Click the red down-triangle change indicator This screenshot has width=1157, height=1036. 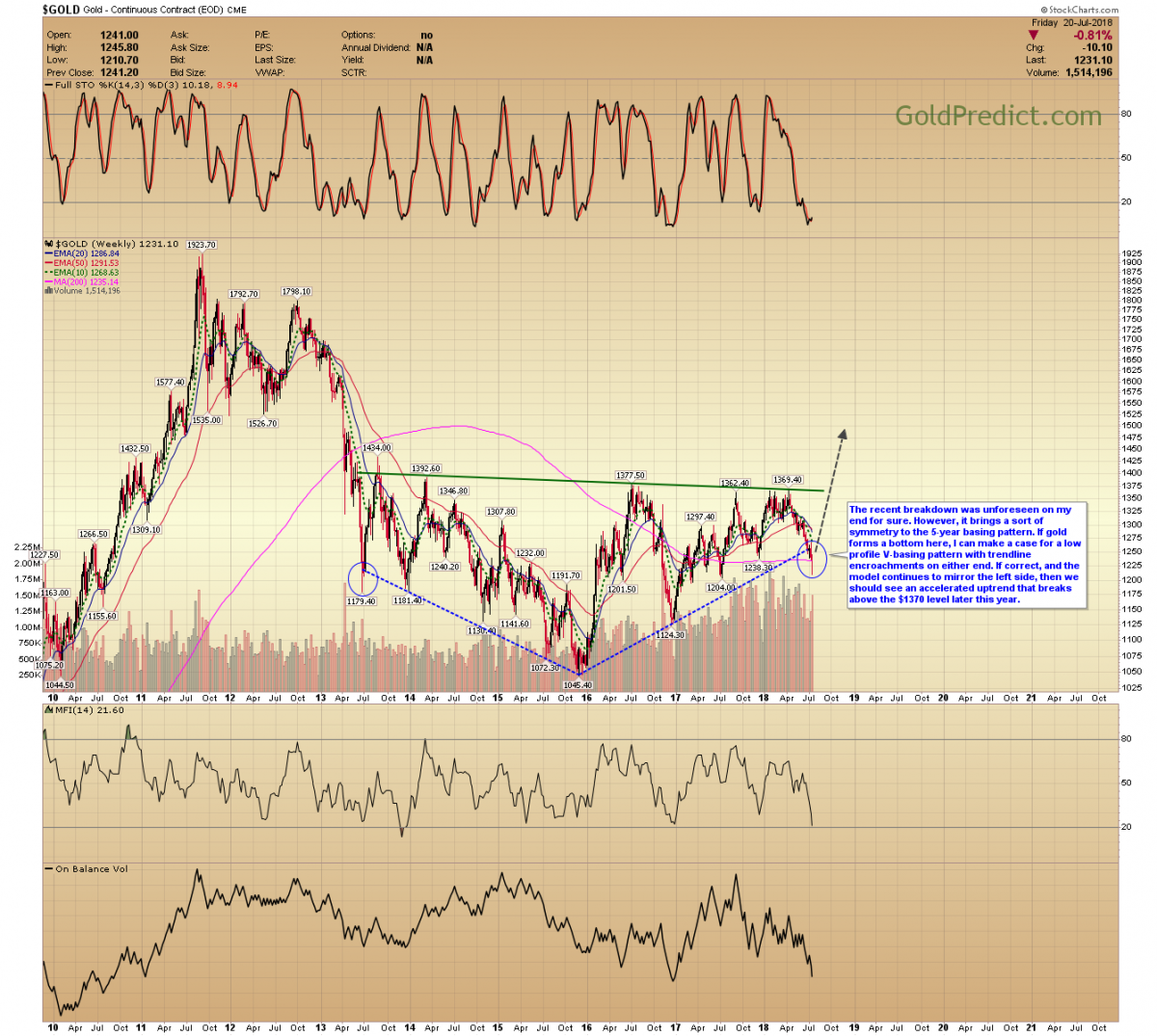1034,36
